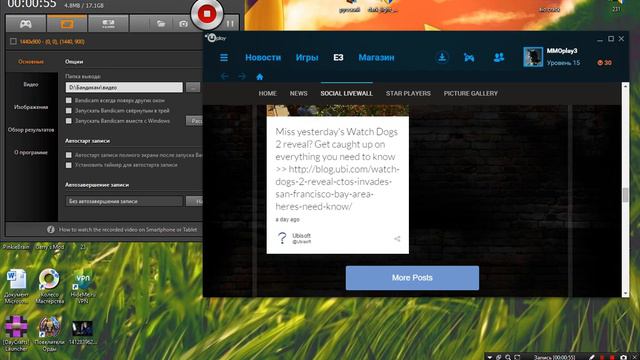The height and width of the screenshot is (360, 640).
Task: Open Изображения section in Bandicam sidebar
Action: (x=31, y=107)
